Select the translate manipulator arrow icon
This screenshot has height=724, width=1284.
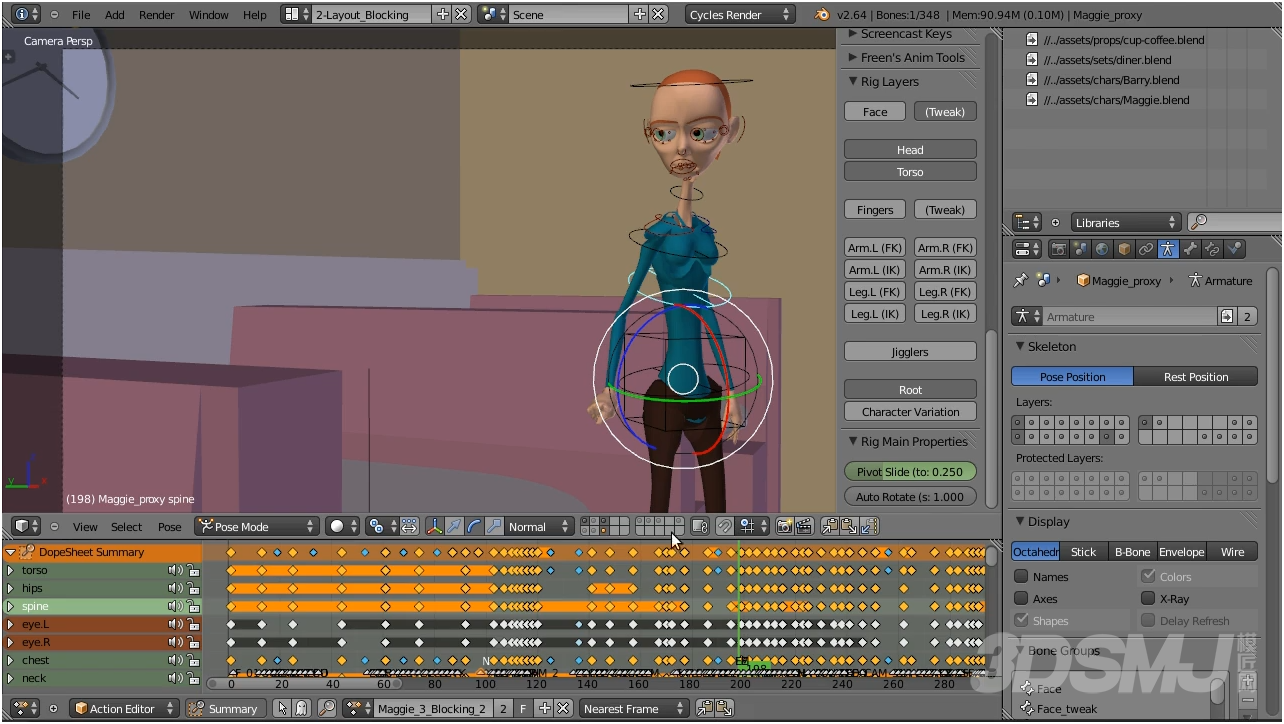coord(454,526)
